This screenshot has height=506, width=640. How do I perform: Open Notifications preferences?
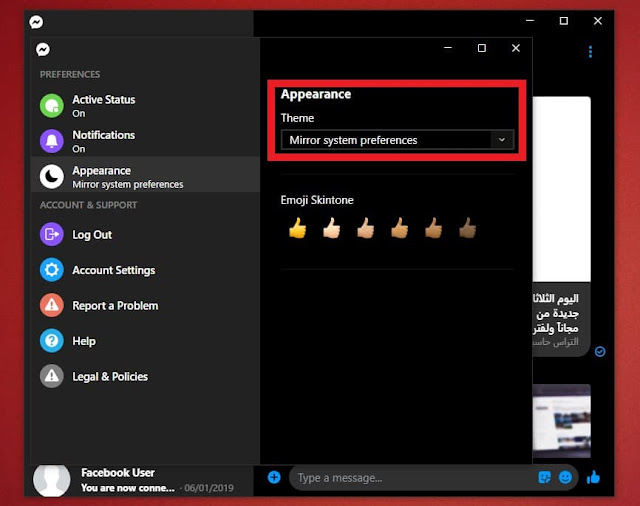pos(145,141)
